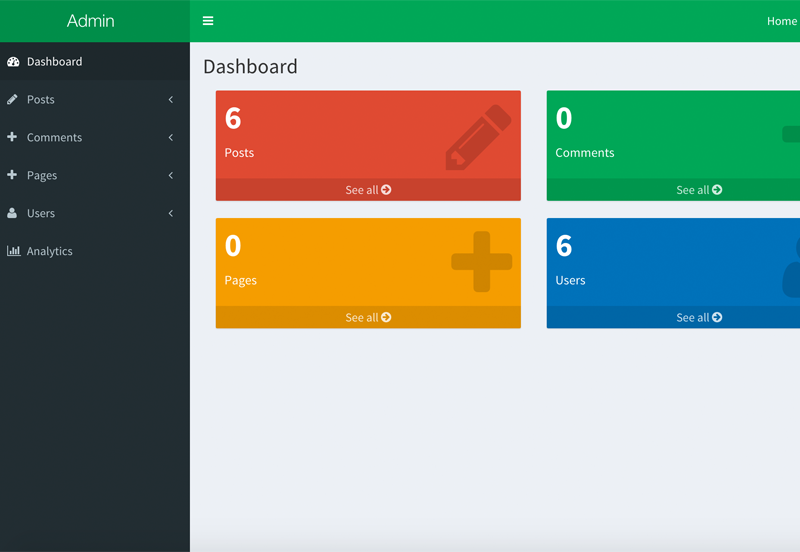This screenshot has height=552, width=800.
Task: Open the Analytics sidebar menu item
Action: click(95, 251)
